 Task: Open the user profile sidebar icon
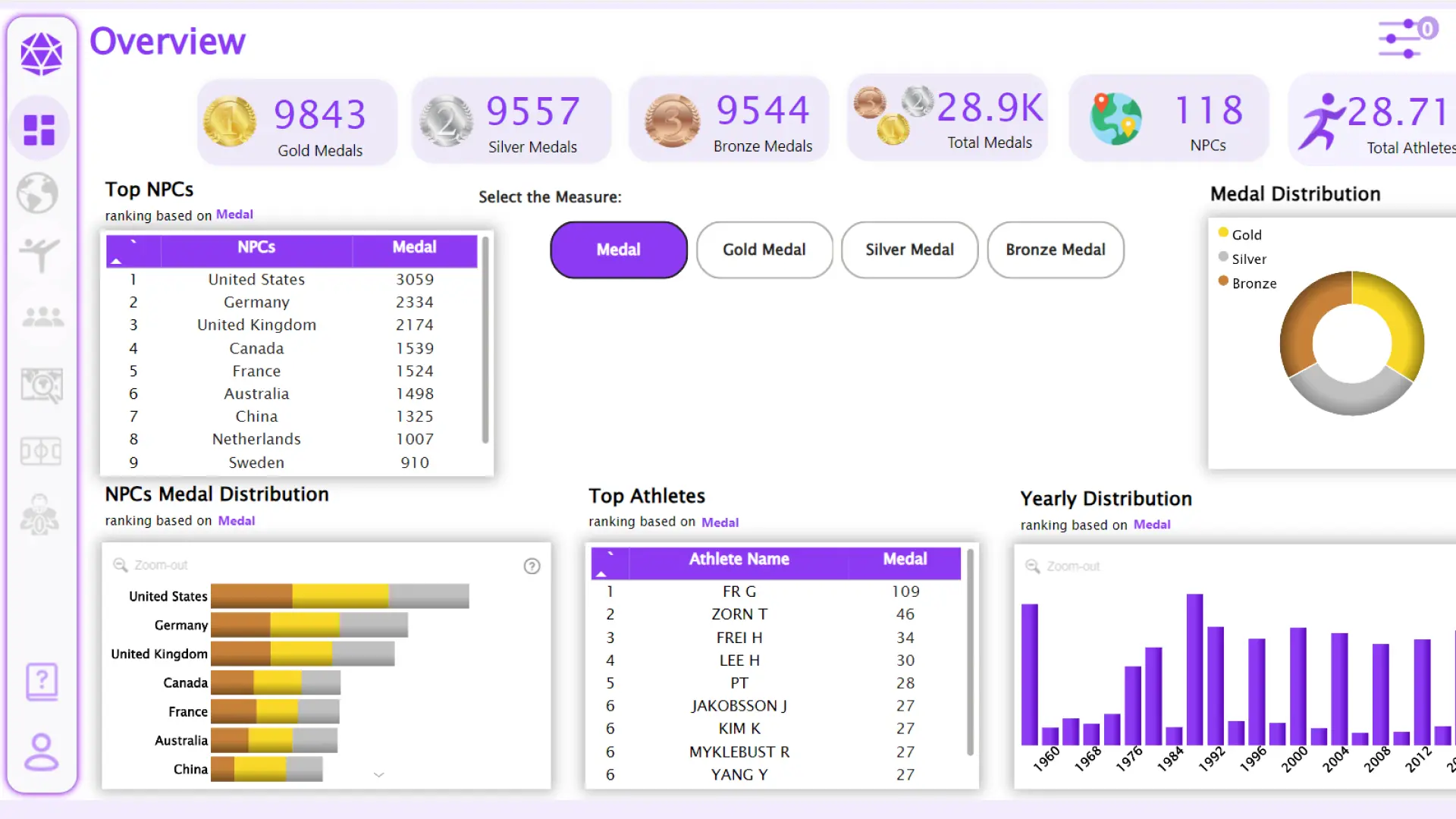[x=41, y=752]
